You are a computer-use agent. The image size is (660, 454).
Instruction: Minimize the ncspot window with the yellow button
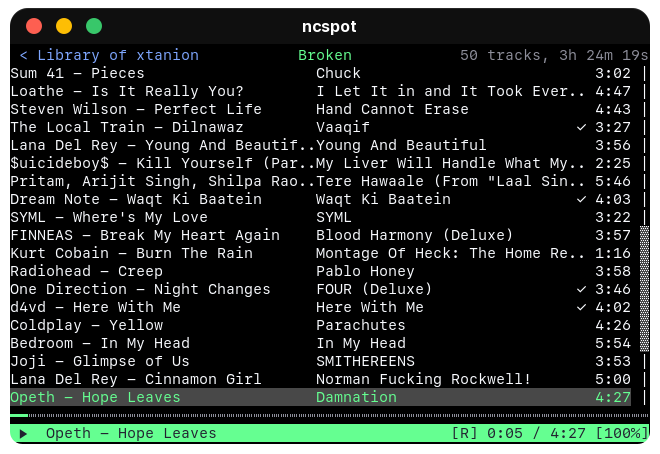coord(64,26)
